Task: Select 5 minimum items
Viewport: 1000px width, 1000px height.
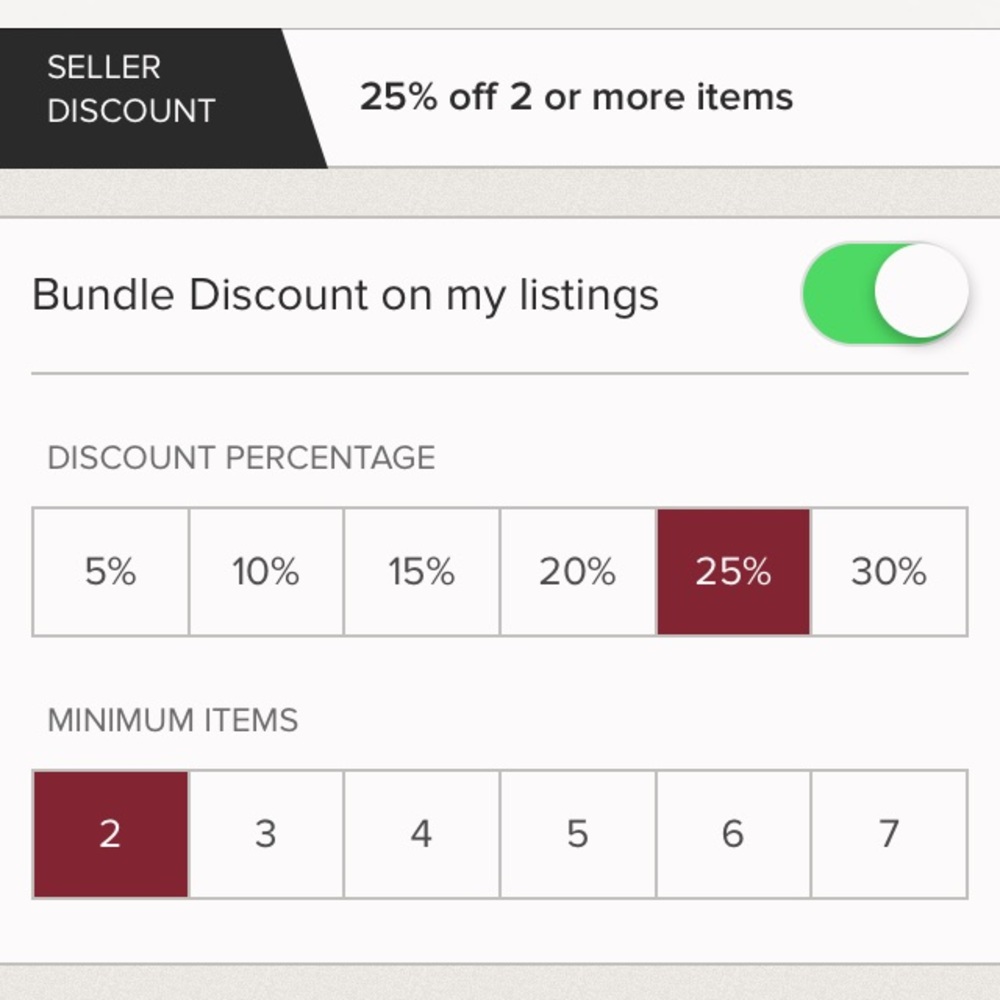Action: pos(578,834)
